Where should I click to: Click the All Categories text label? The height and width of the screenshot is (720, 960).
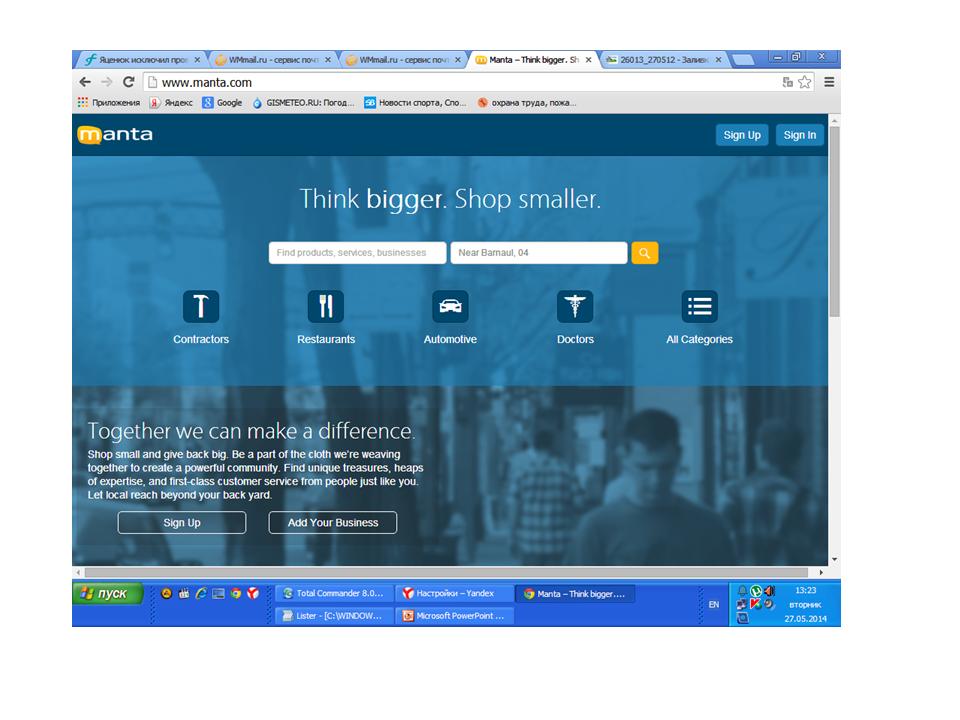coord(699,339)
